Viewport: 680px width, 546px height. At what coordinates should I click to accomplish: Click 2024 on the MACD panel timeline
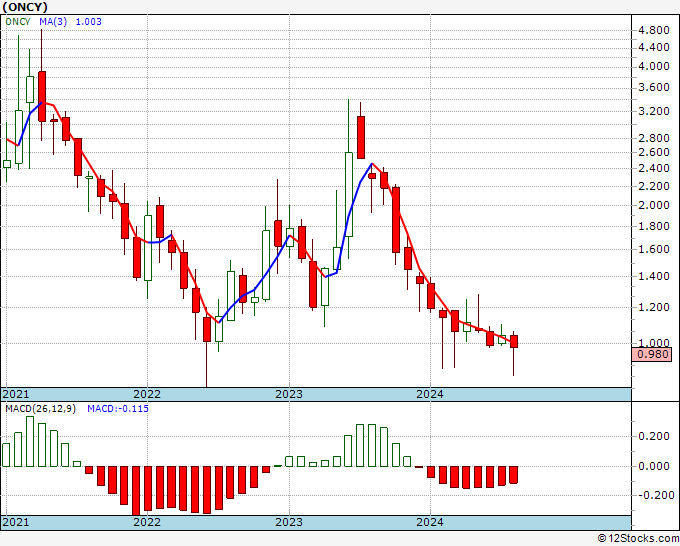tap(430, 522)
